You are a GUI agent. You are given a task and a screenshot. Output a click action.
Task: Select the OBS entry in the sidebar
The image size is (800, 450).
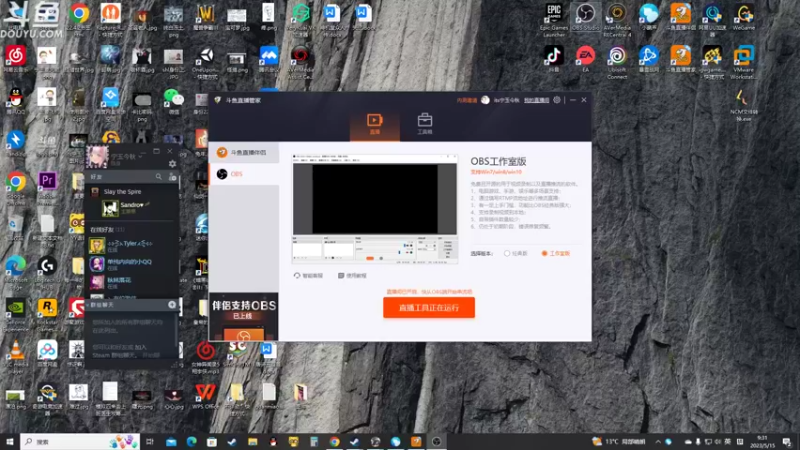(244, 174)
